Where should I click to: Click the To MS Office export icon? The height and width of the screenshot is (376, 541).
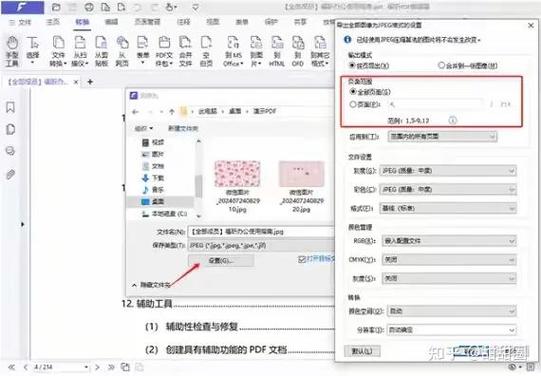[233, 51]
